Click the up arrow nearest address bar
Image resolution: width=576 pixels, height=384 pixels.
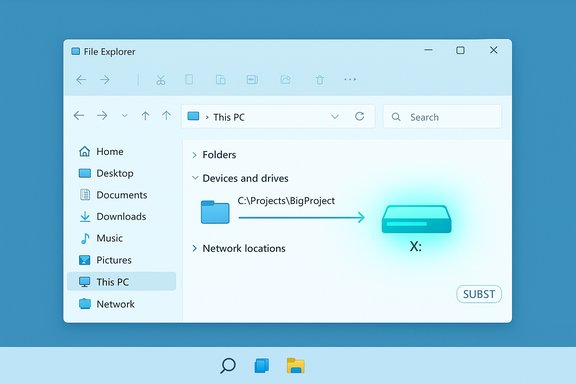point(166,116)
